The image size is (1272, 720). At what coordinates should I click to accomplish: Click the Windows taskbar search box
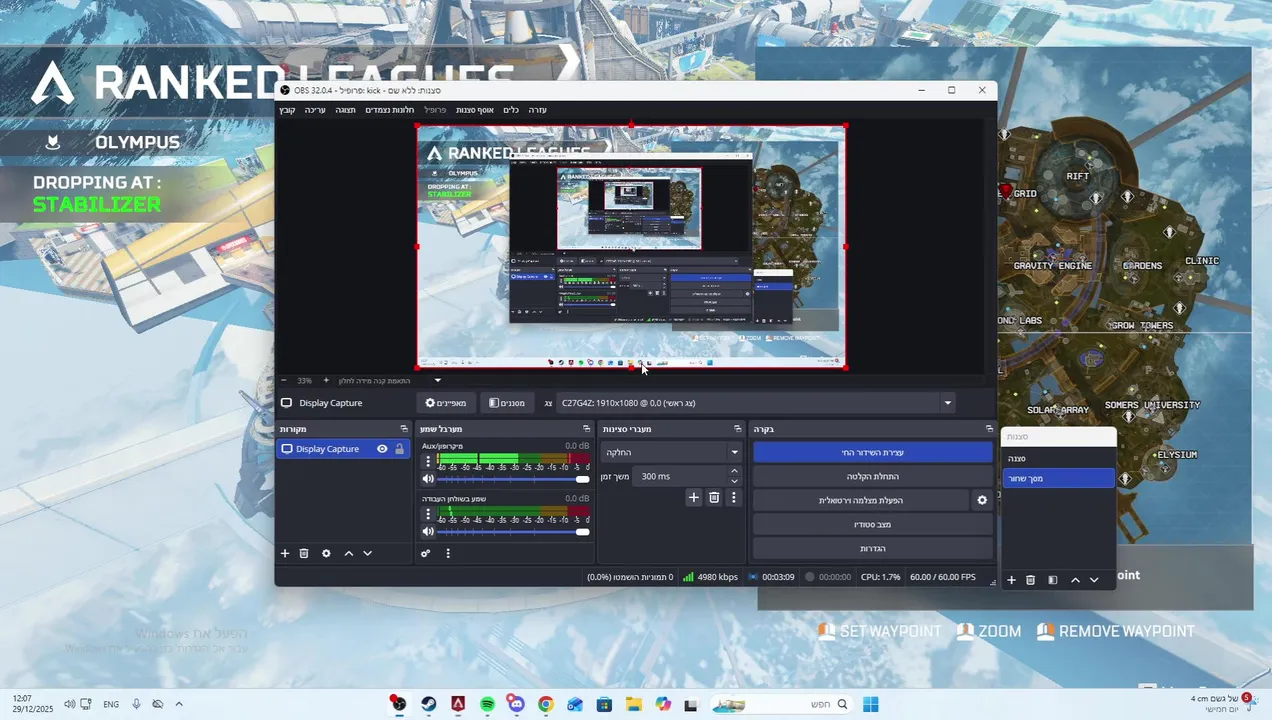pyautogui.click(x=781, y=704)
